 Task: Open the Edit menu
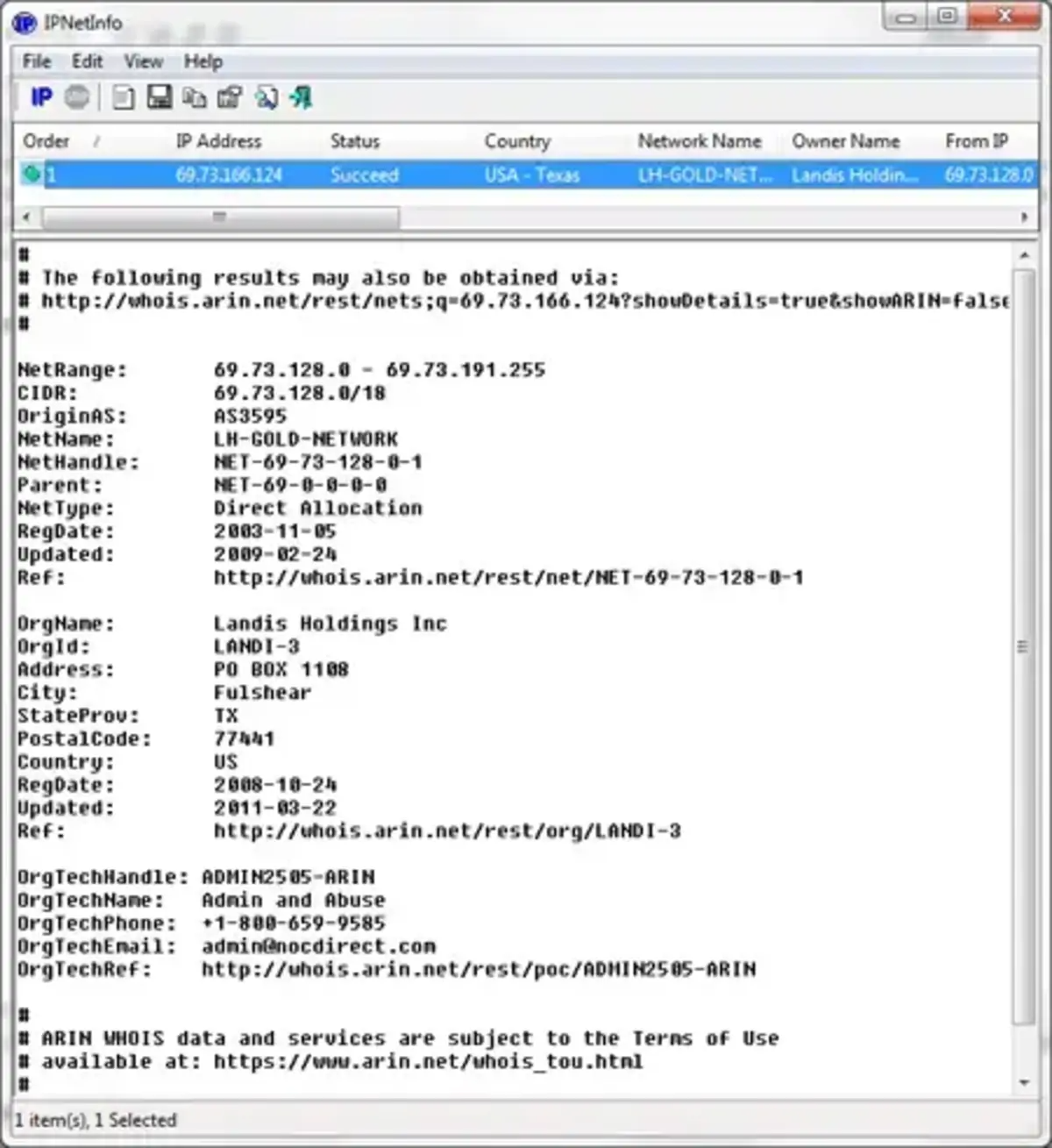click(87, 61)
